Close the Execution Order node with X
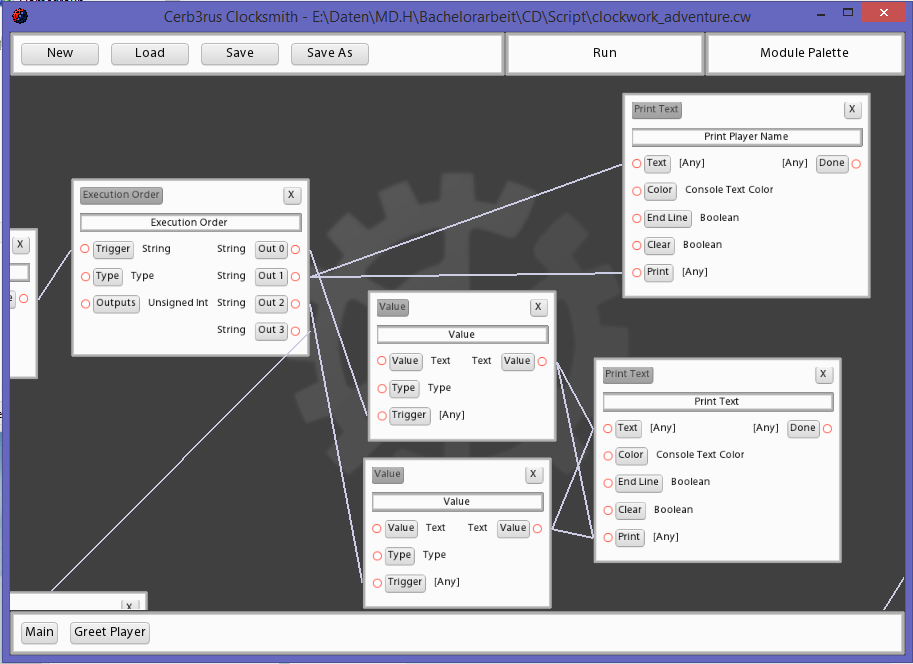The image size is (913, 664). (x=291, y=195)
